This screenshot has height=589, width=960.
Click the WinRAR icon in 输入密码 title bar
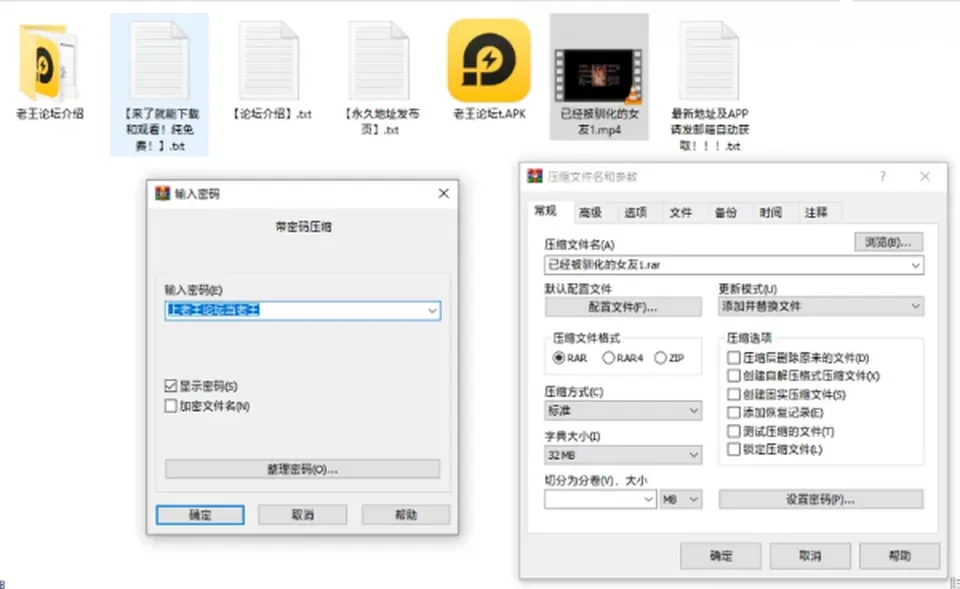coord(162,193)
